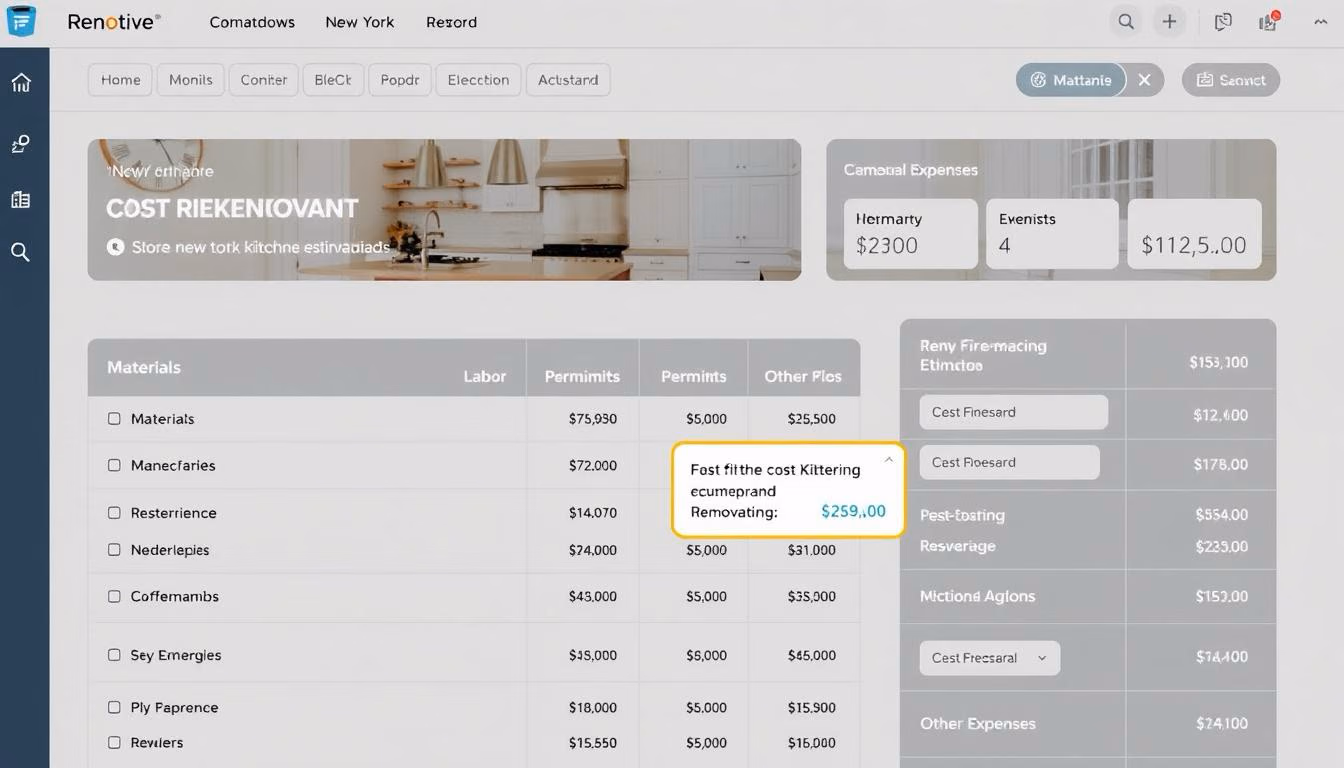Viewport: 1344px width, 768px height.
Task: Switch to the Election tab
Action: coord(478,80)
